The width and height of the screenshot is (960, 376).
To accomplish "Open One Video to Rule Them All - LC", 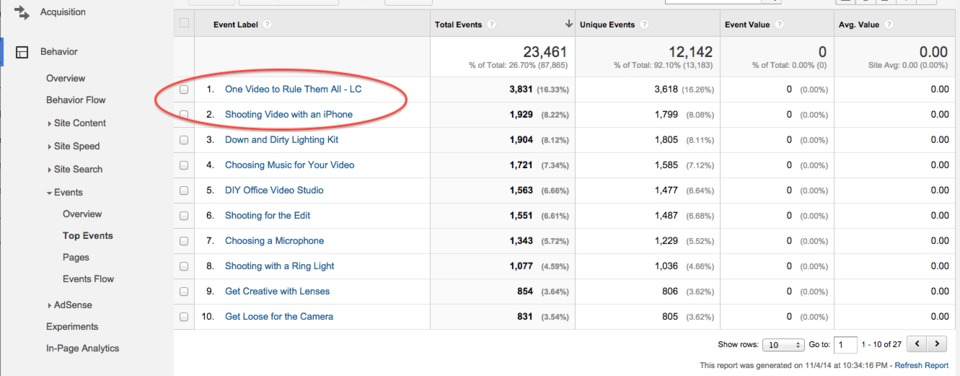I will tap(293, 89).
